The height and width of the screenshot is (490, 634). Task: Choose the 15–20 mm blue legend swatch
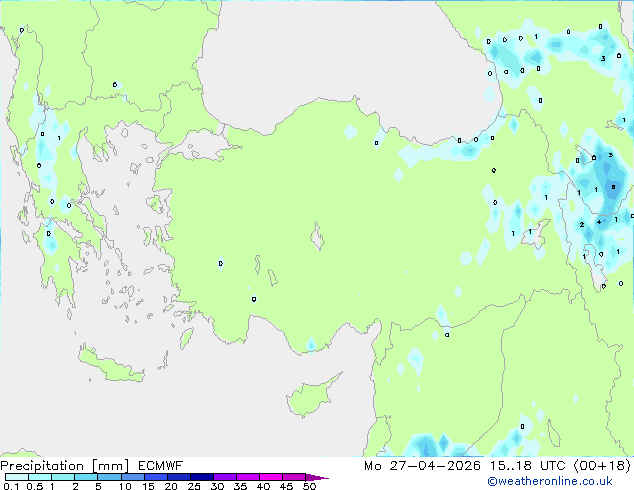pyautogui.click(x=156, y=477)
